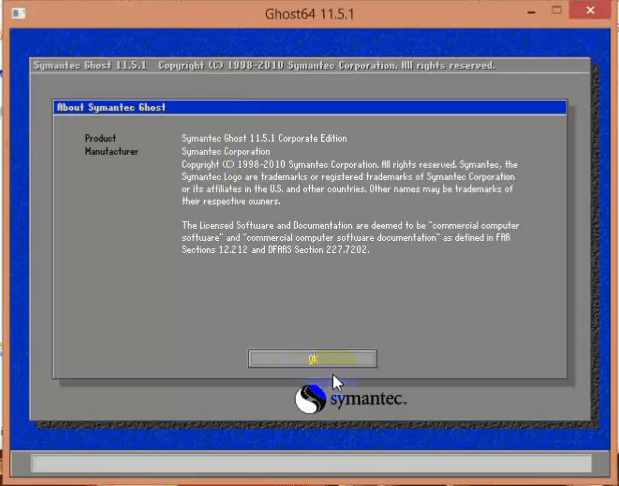Image resolution: width=619 pixels, height=486 pixels.
Task: Select the About Symantec Ghost title bar
Action: click(x=310, y=107)
